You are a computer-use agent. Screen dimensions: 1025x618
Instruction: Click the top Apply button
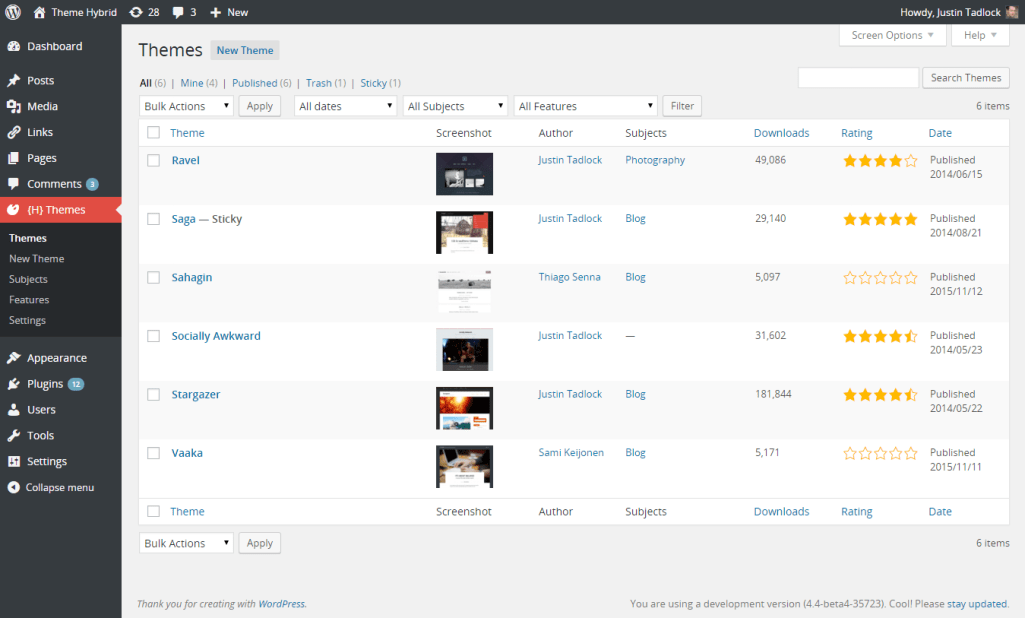(260, 106)
